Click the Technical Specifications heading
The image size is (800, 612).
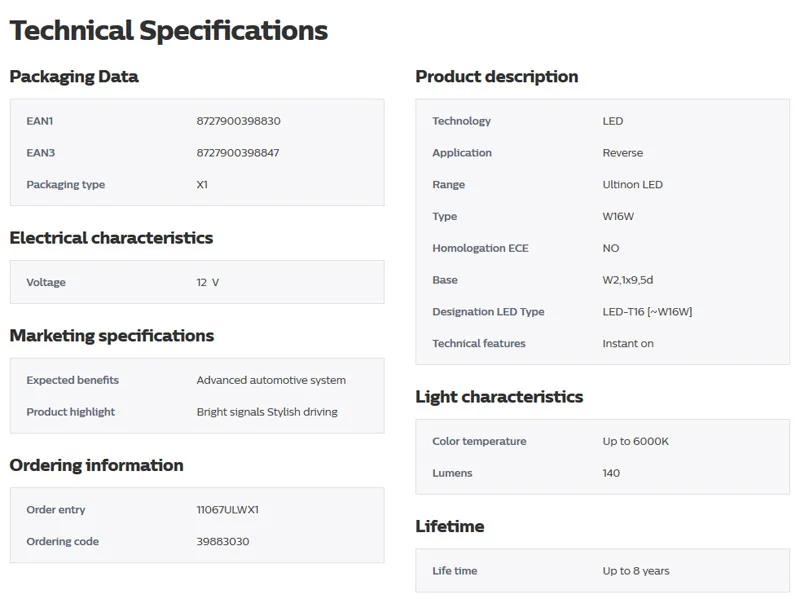[168, 31]
